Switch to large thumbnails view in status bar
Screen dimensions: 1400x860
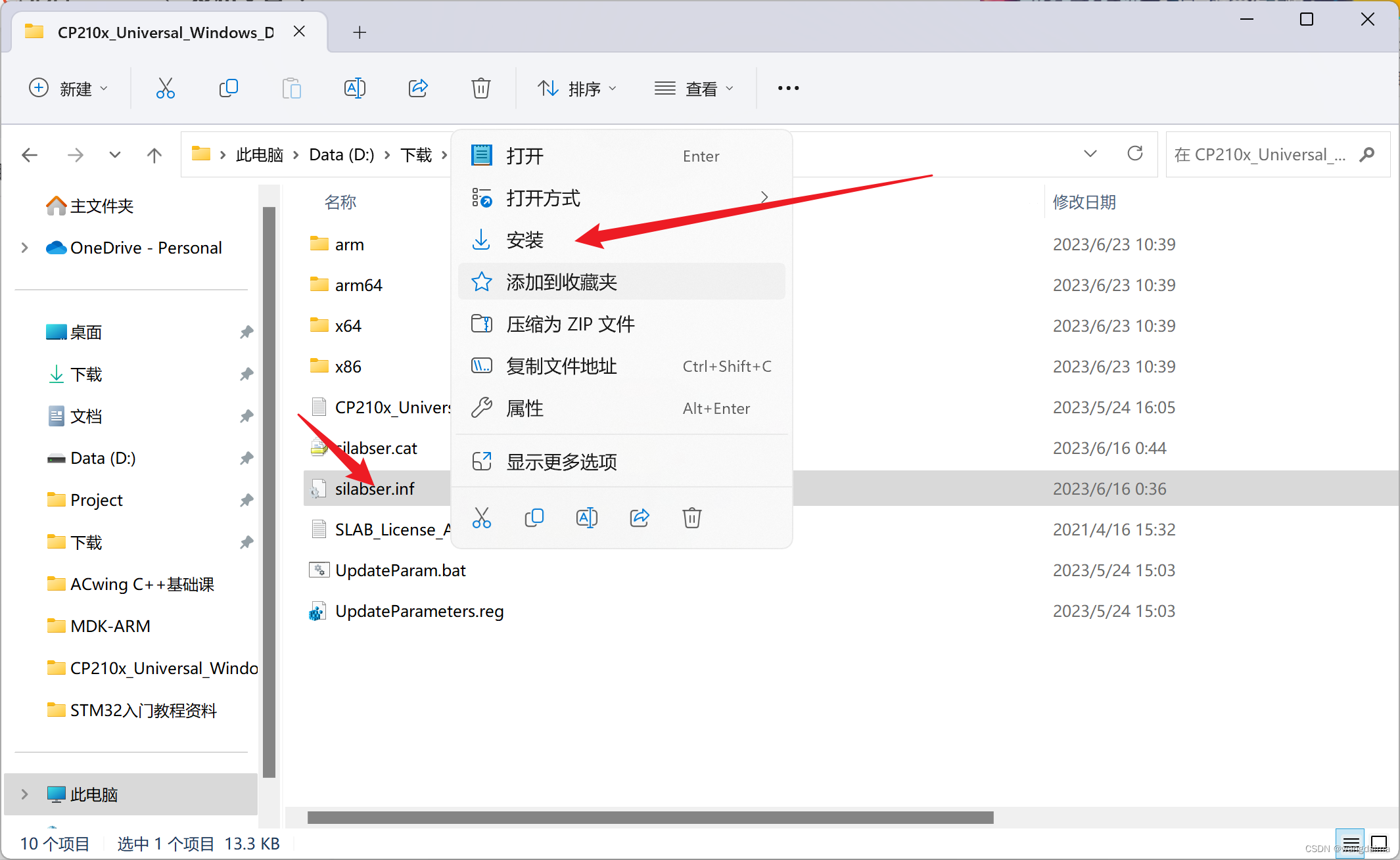(1379, 843)
